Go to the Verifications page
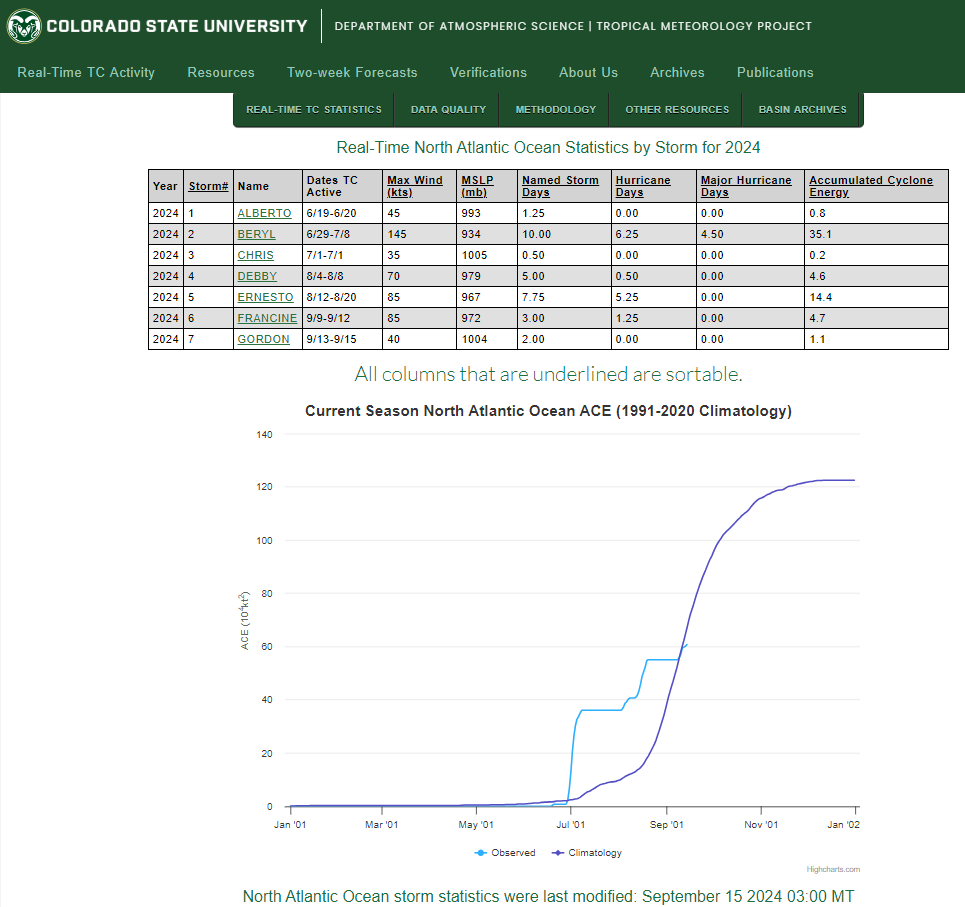 click(488, 73)
